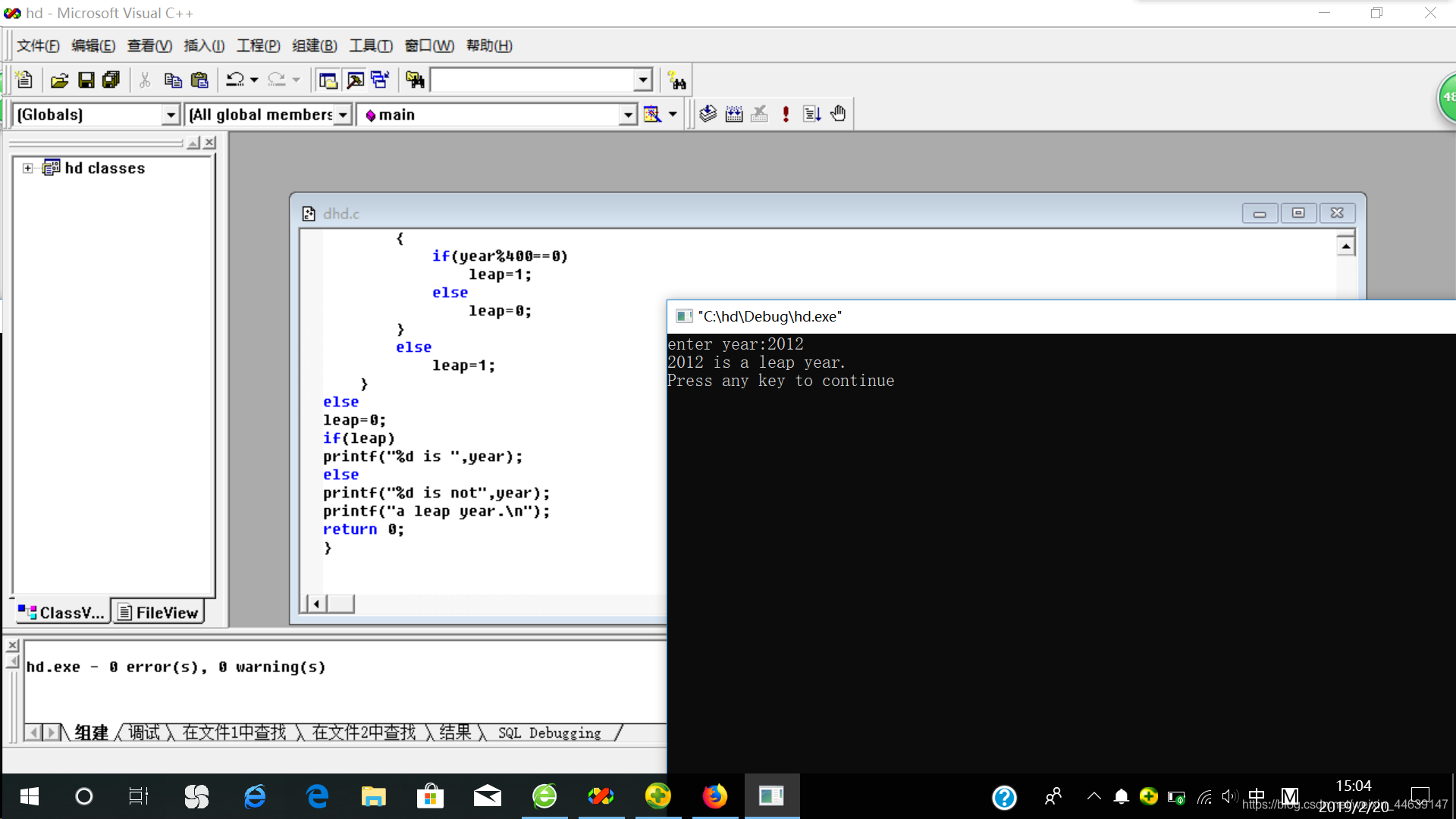Click the Redo arrow icon
Image resolution: width=1456 pixels, height=819 pixels.
(277, 80)
